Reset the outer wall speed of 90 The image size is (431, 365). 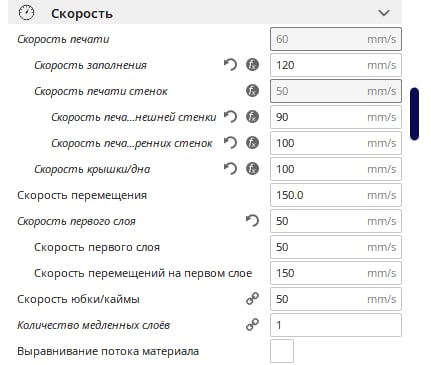[x=230, y=117]
